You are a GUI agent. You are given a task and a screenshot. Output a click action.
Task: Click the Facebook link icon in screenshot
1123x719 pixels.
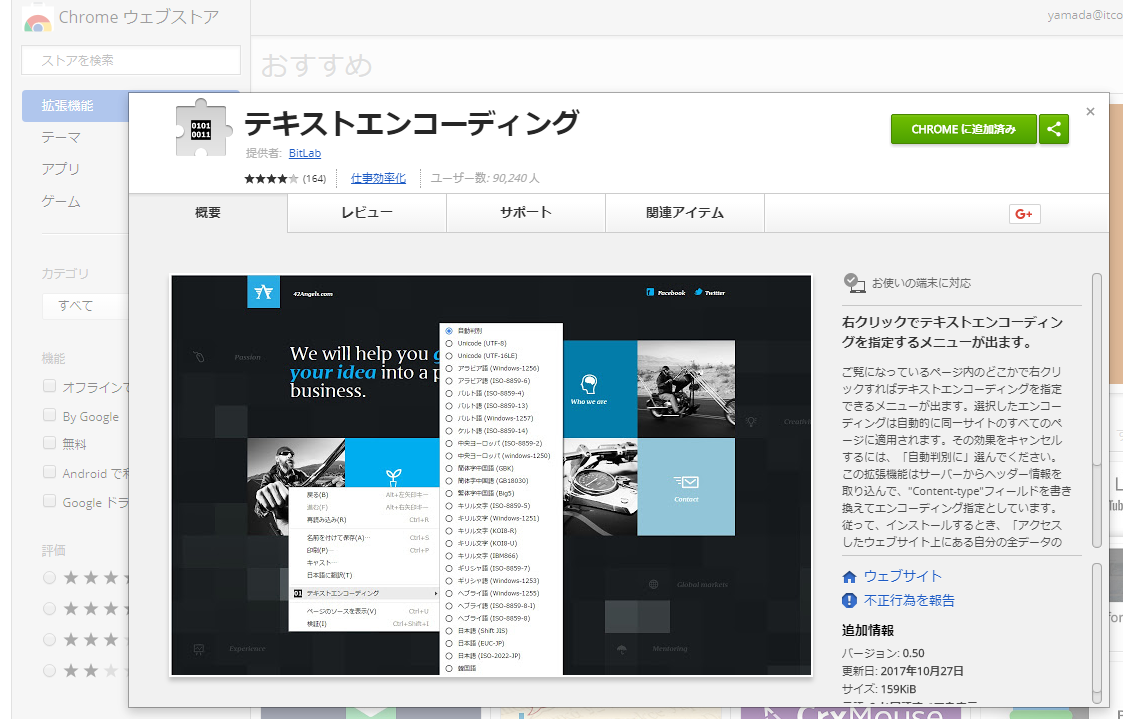tap(650, 292)
